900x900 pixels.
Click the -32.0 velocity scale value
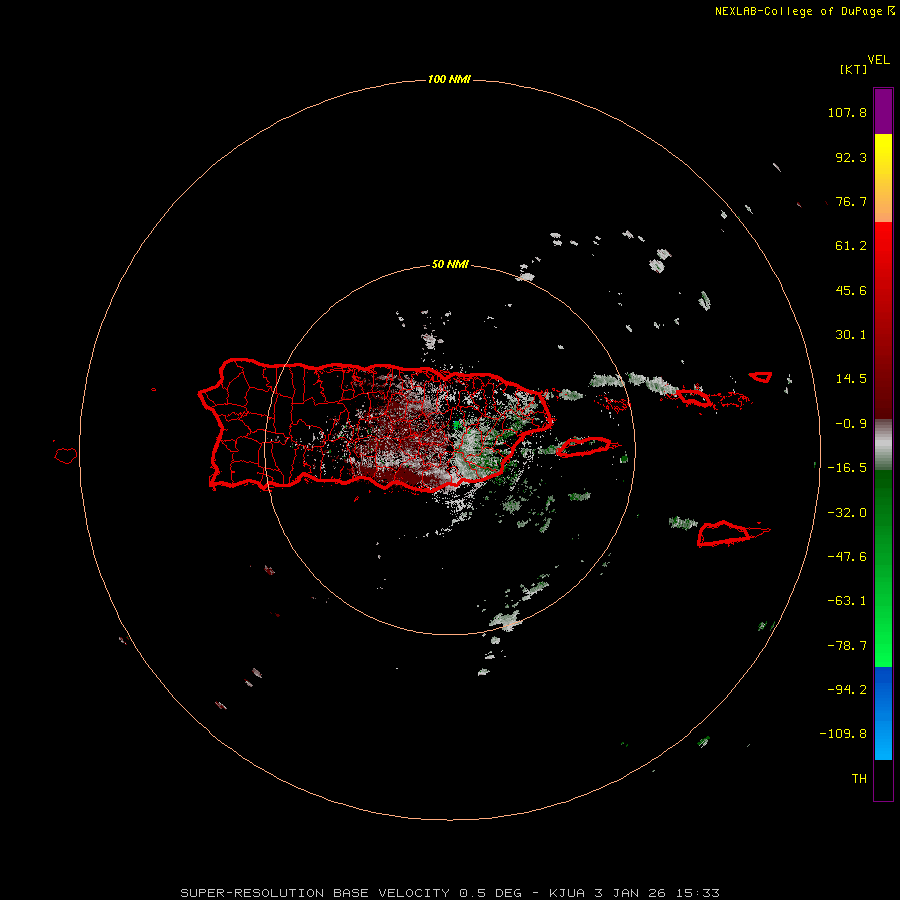click(847, 513)
